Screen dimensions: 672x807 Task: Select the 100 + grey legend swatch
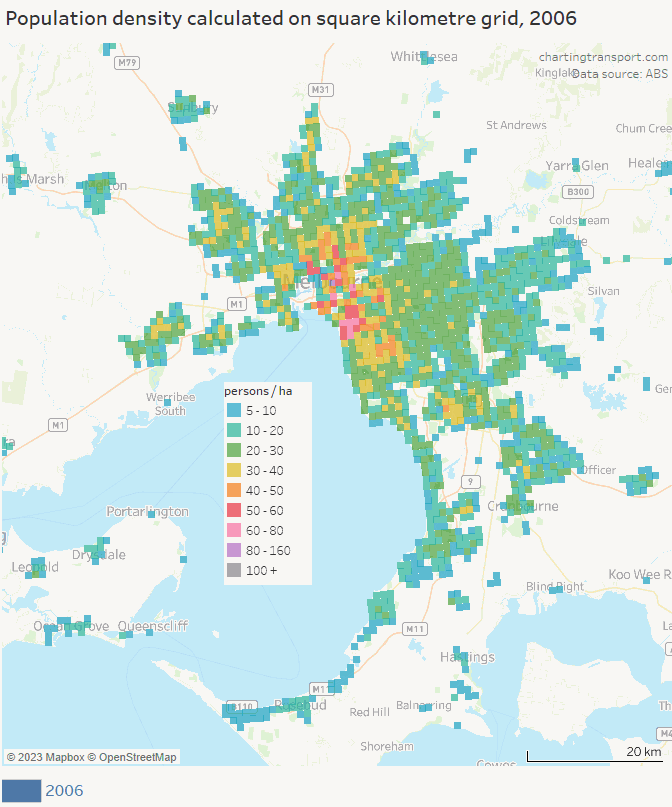point(233,570)
